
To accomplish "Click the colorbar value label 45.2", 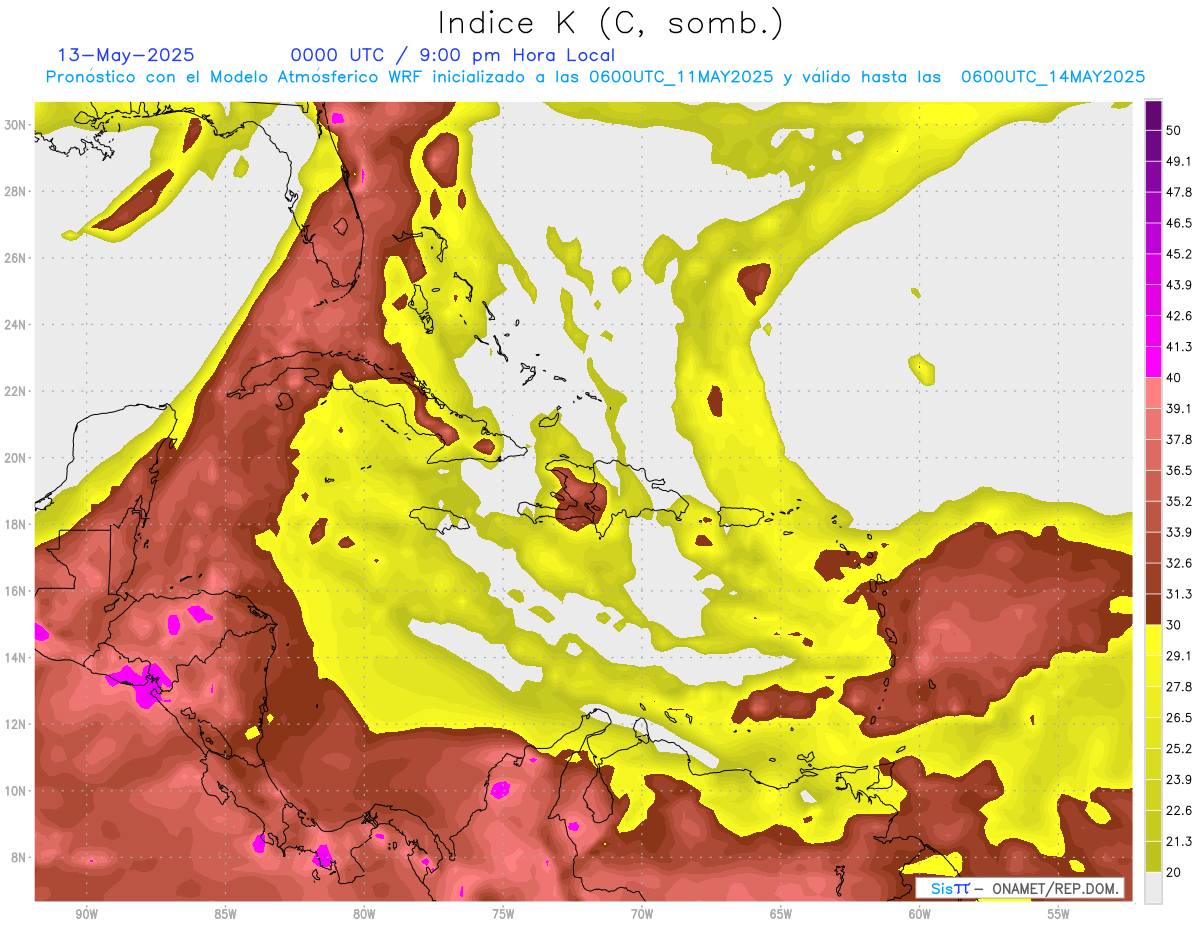I will 1179,254.
